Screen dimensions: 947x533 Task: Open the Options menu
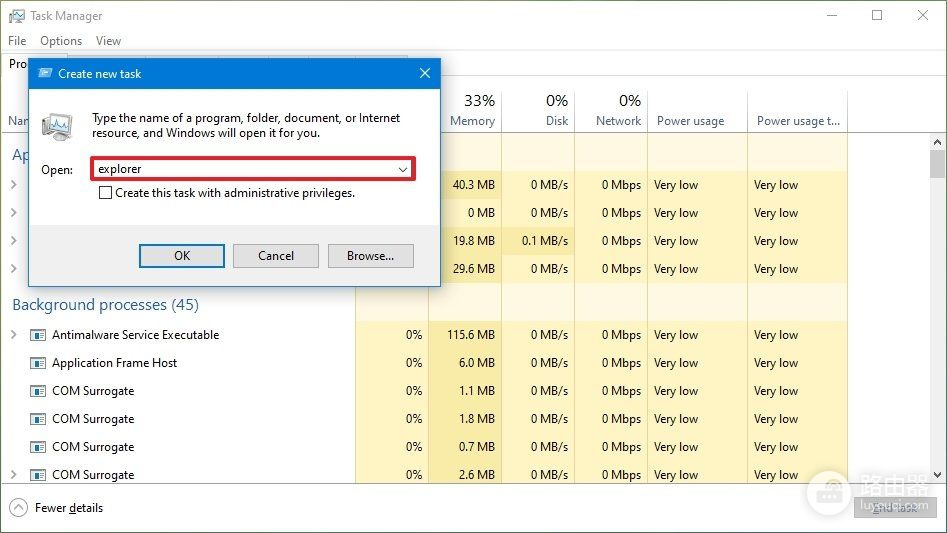61,40
